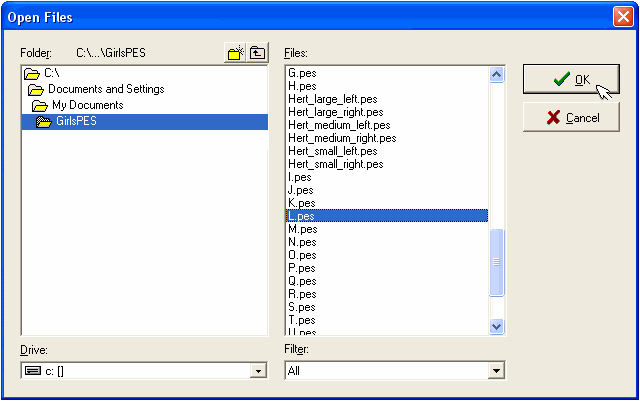Click the file list scroll down arrow

tap(497, 326)
